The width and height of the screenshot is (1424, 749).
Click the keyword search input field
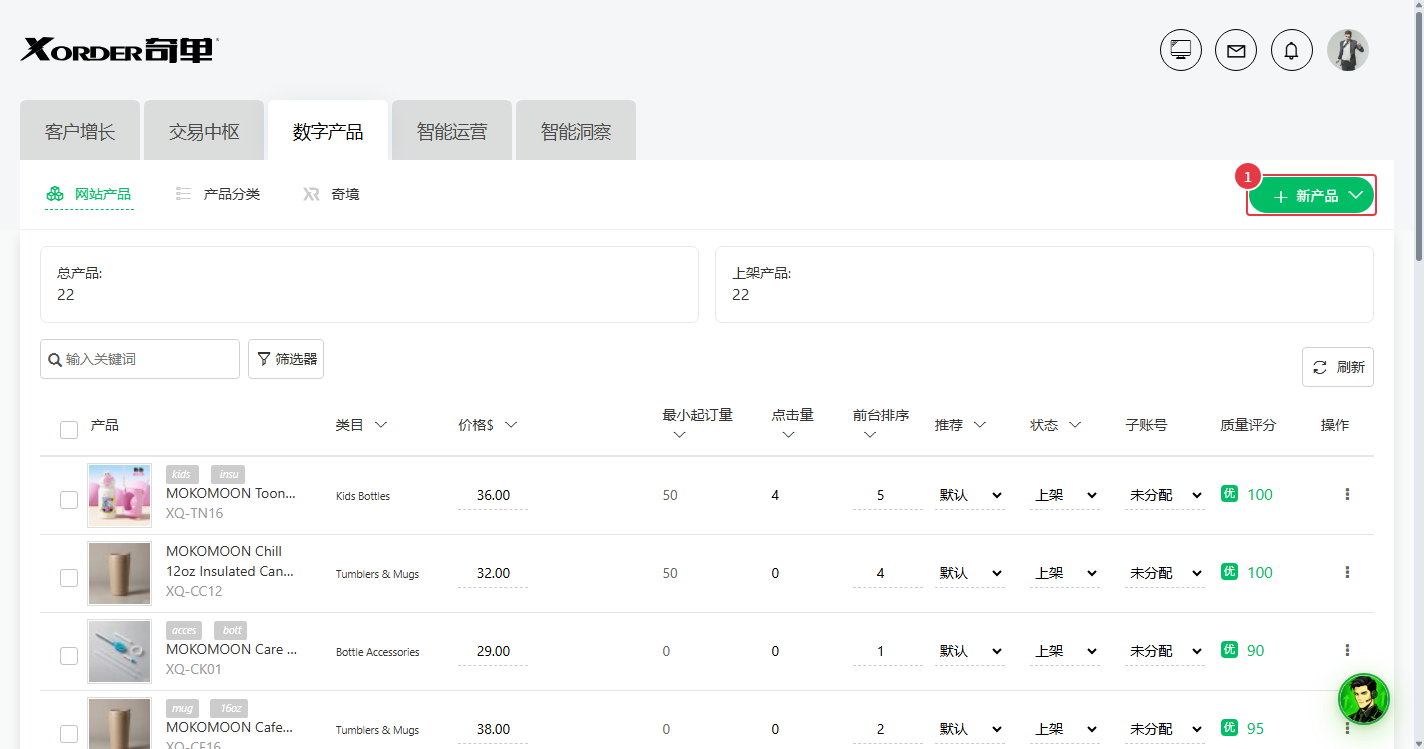click(140, 359)
